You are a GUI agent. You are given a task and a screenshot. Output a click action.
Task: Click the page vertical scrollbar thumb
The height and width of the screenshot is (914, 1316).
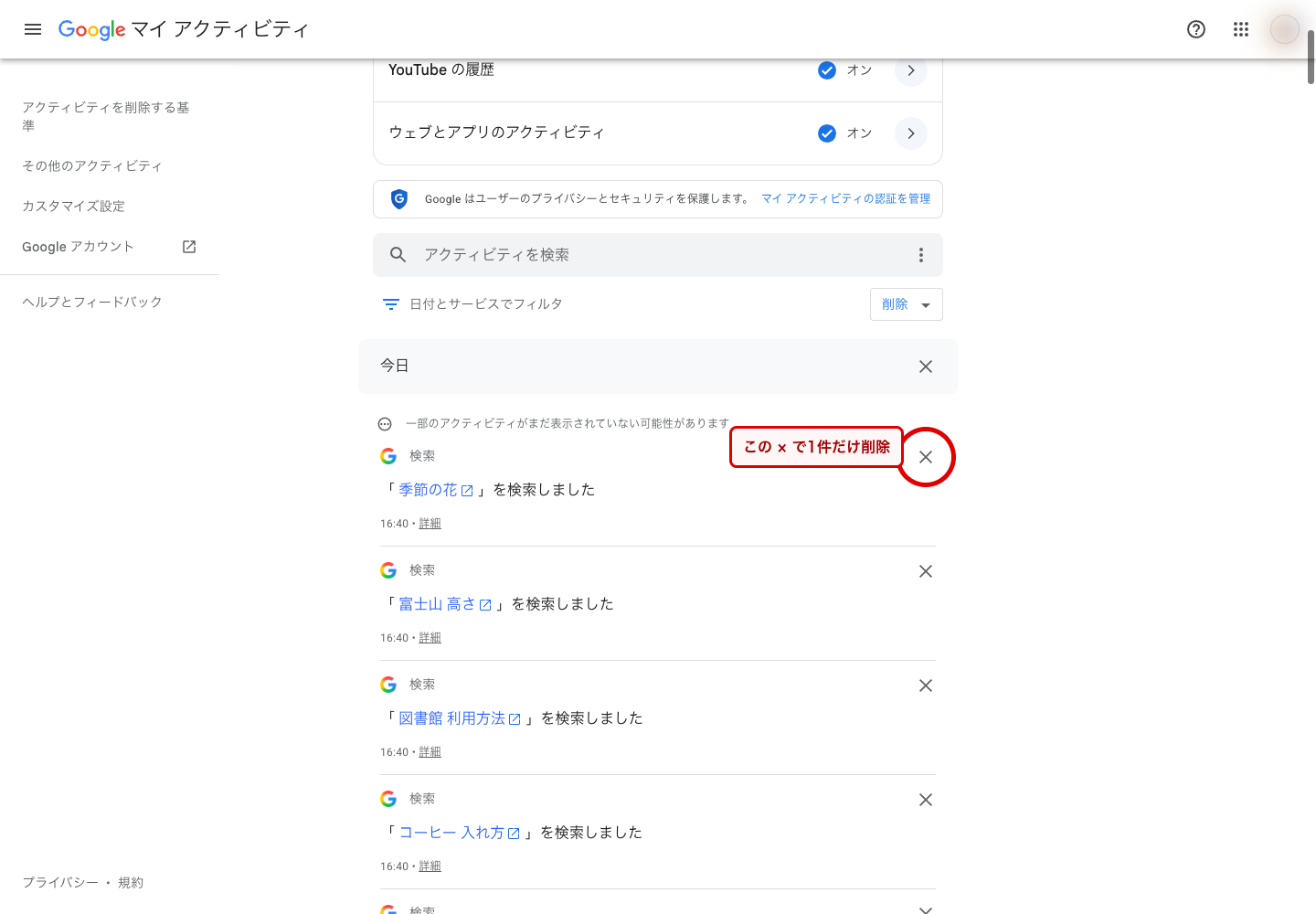tap(1311, 57)
